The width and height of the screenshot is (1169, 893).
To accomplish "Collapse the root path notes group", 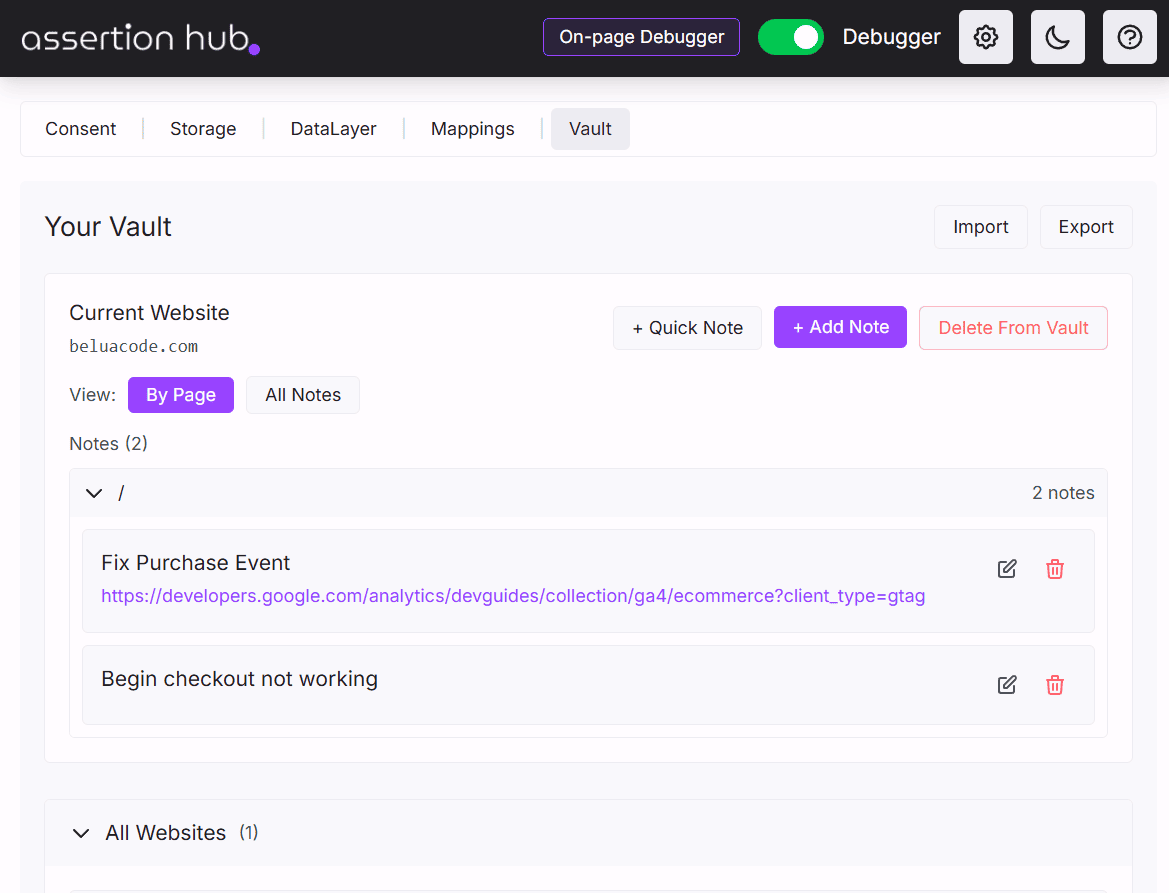I will (x=94, y=493).
